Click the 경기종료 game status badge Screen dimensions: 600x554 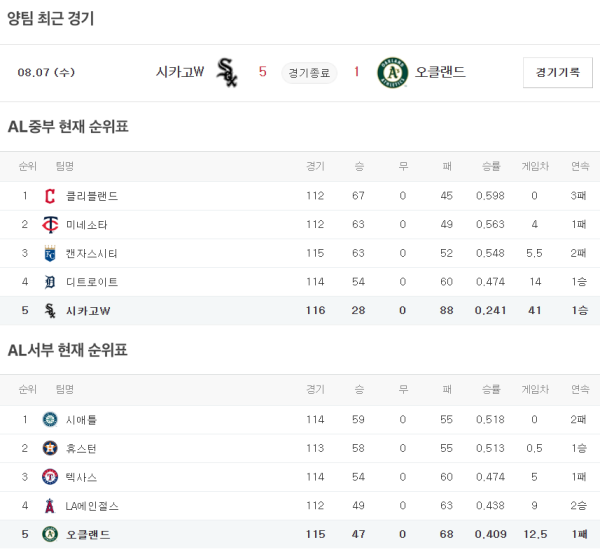(309, 72)
